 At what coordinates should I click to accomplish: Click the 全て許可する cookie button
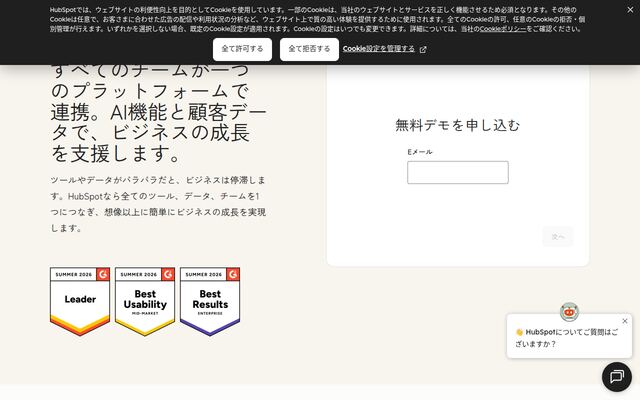[242, 49]
